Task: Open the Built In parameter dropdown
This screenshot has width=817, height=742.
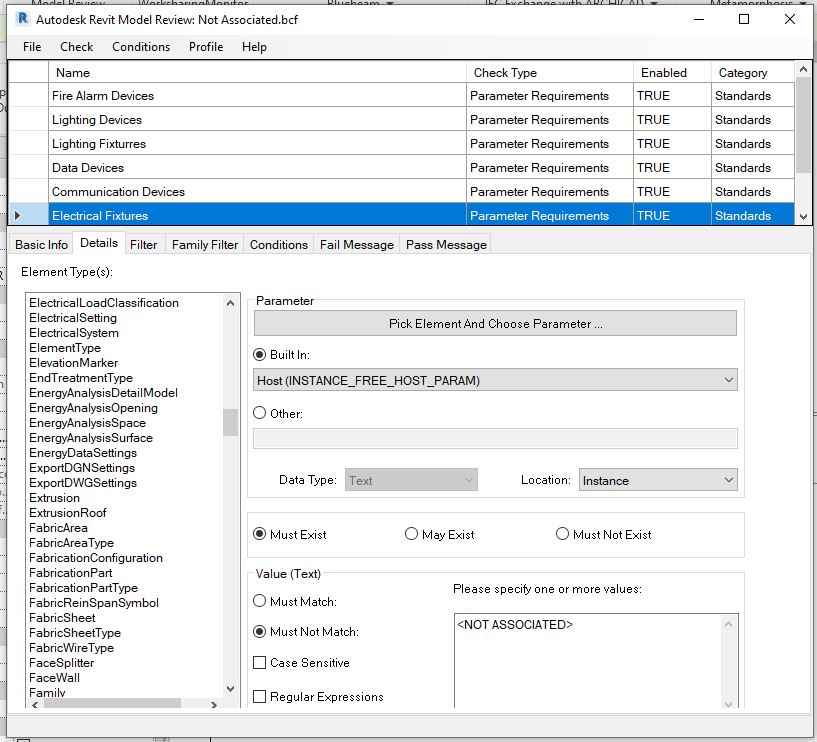Action: (495, 380)
